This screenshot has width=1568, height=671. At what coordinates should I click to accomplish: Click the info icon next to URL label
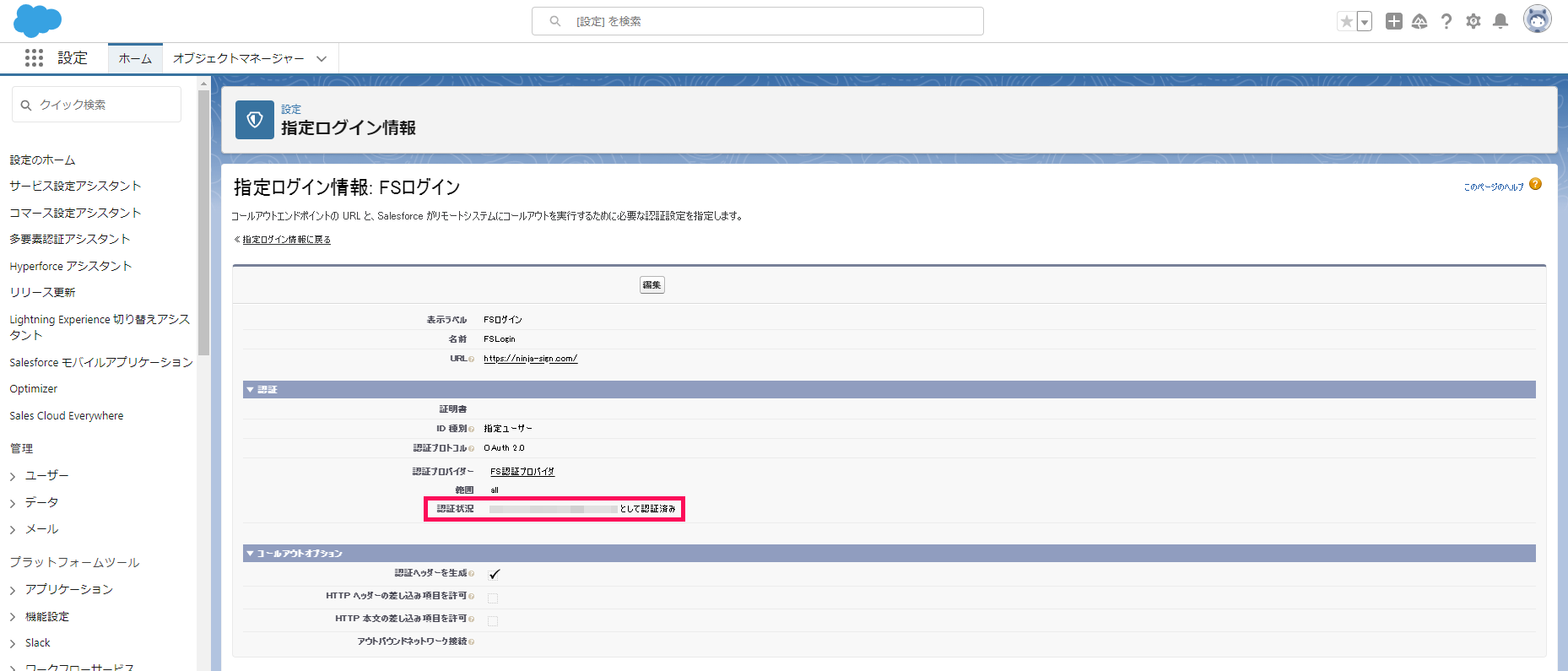click(x=471, y=359)
